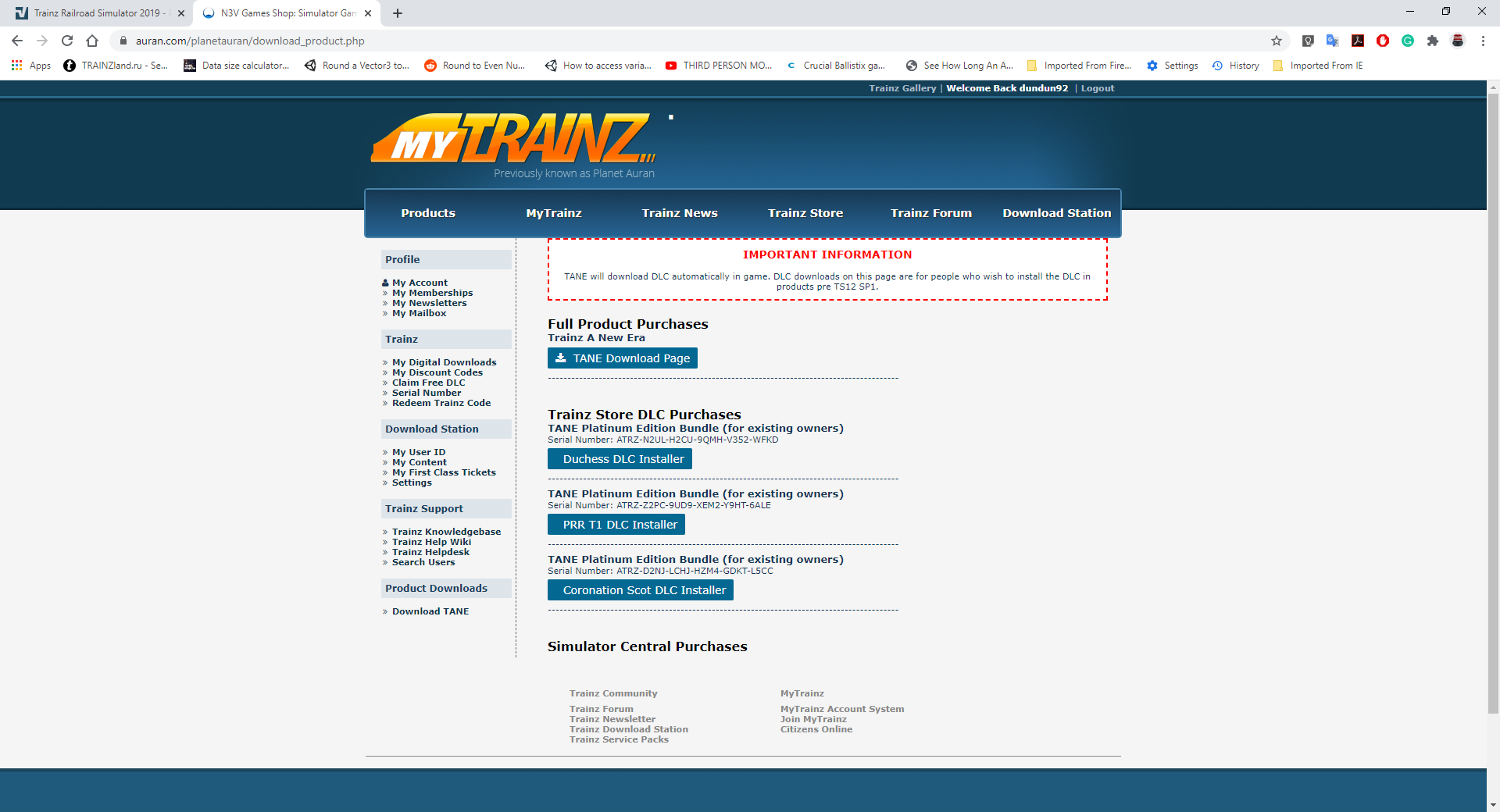
Task: Open My Content link
Action: click(x=420, y=462)
